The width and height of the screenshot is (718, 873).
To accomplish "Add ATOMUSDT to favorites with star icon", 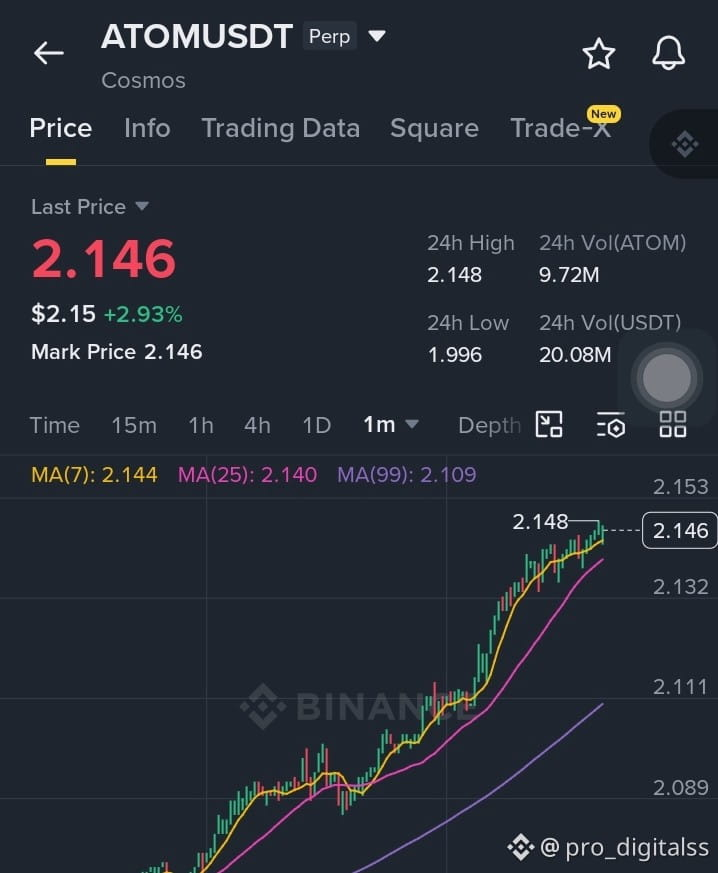I will click(598, 53).
